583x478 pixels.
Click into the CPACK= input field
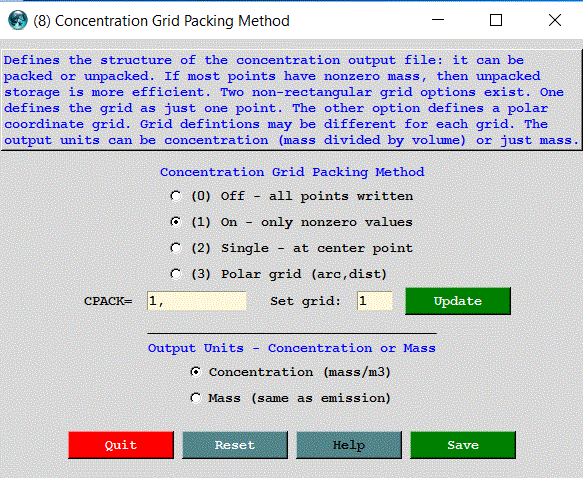(x=197, y=301)
